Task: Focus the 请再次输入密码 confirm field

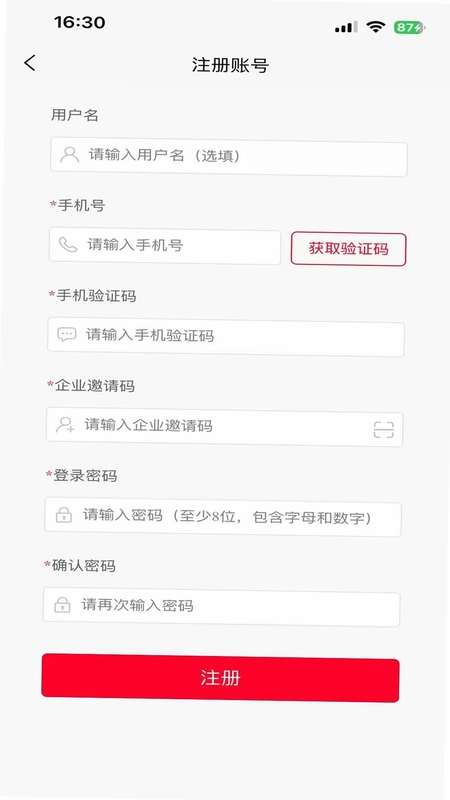Action: [x=221, y=607]
